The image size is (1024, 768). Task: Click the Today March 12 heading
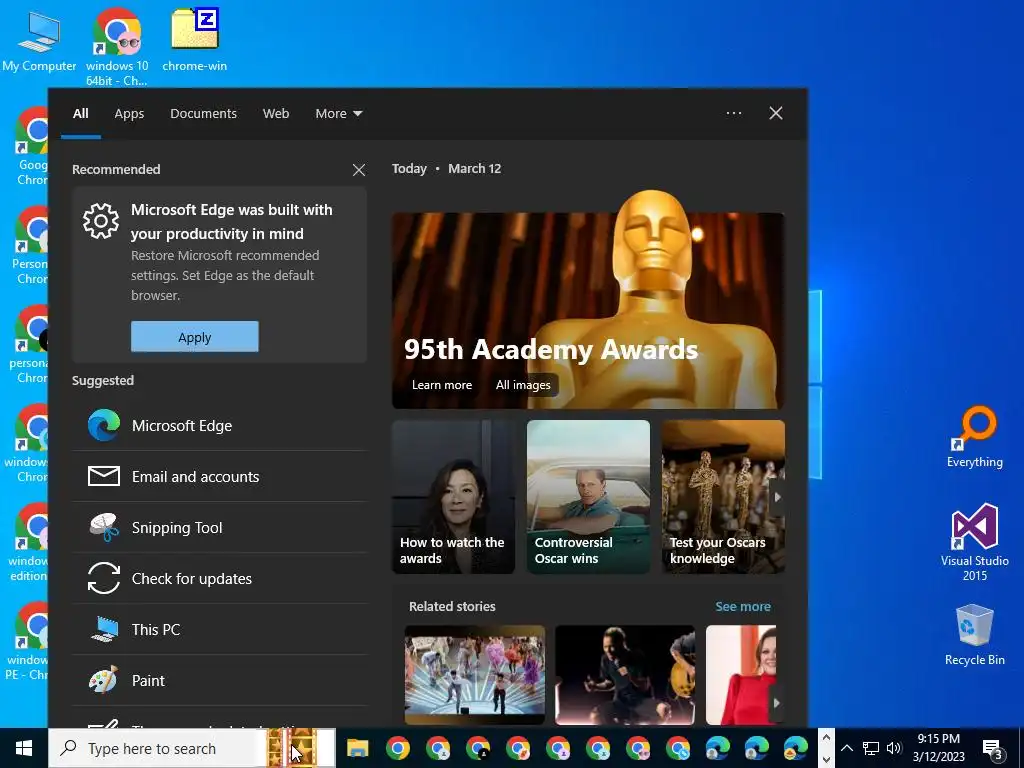[x=447, y=168]
